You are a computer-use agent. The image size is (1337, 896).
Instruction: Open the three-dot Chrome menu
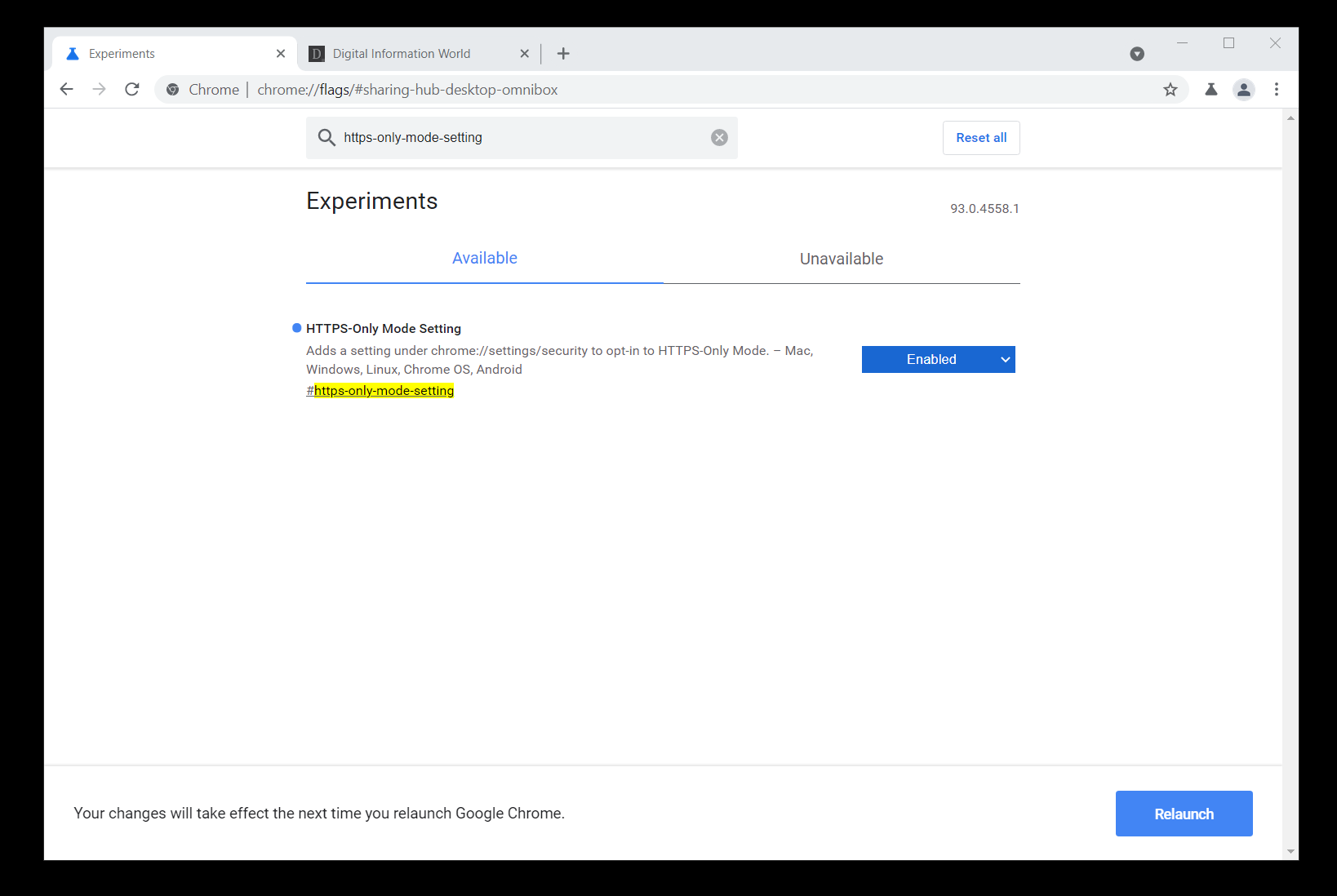1277,90
